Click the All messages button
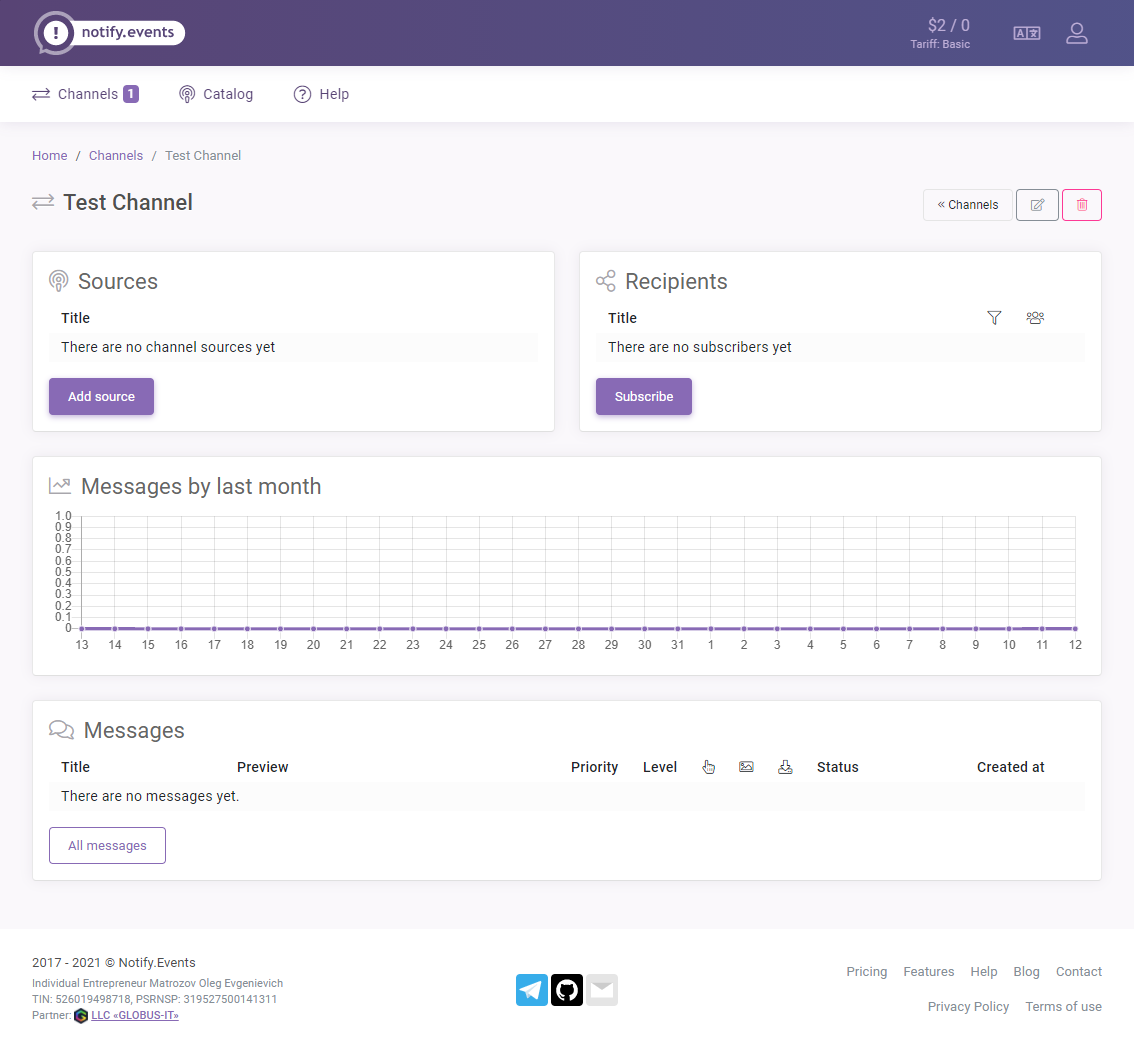1134x1048 pixels. (x=107, y=845)
